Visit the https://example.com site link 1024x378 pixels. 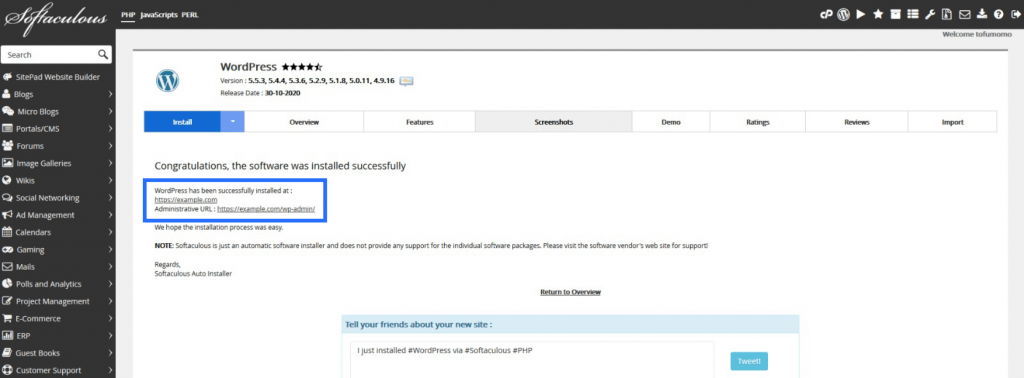186,200
